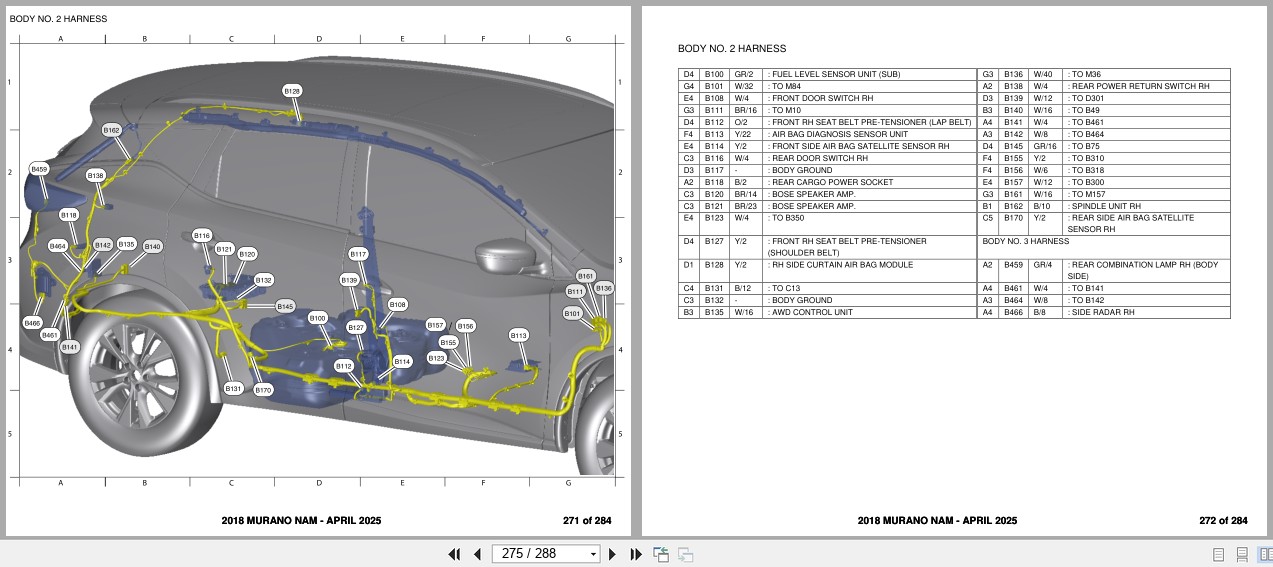This screenshot has height=567, width=1273.
Task: Click '271 of 284' page footer text
Action: coord(587,521)
